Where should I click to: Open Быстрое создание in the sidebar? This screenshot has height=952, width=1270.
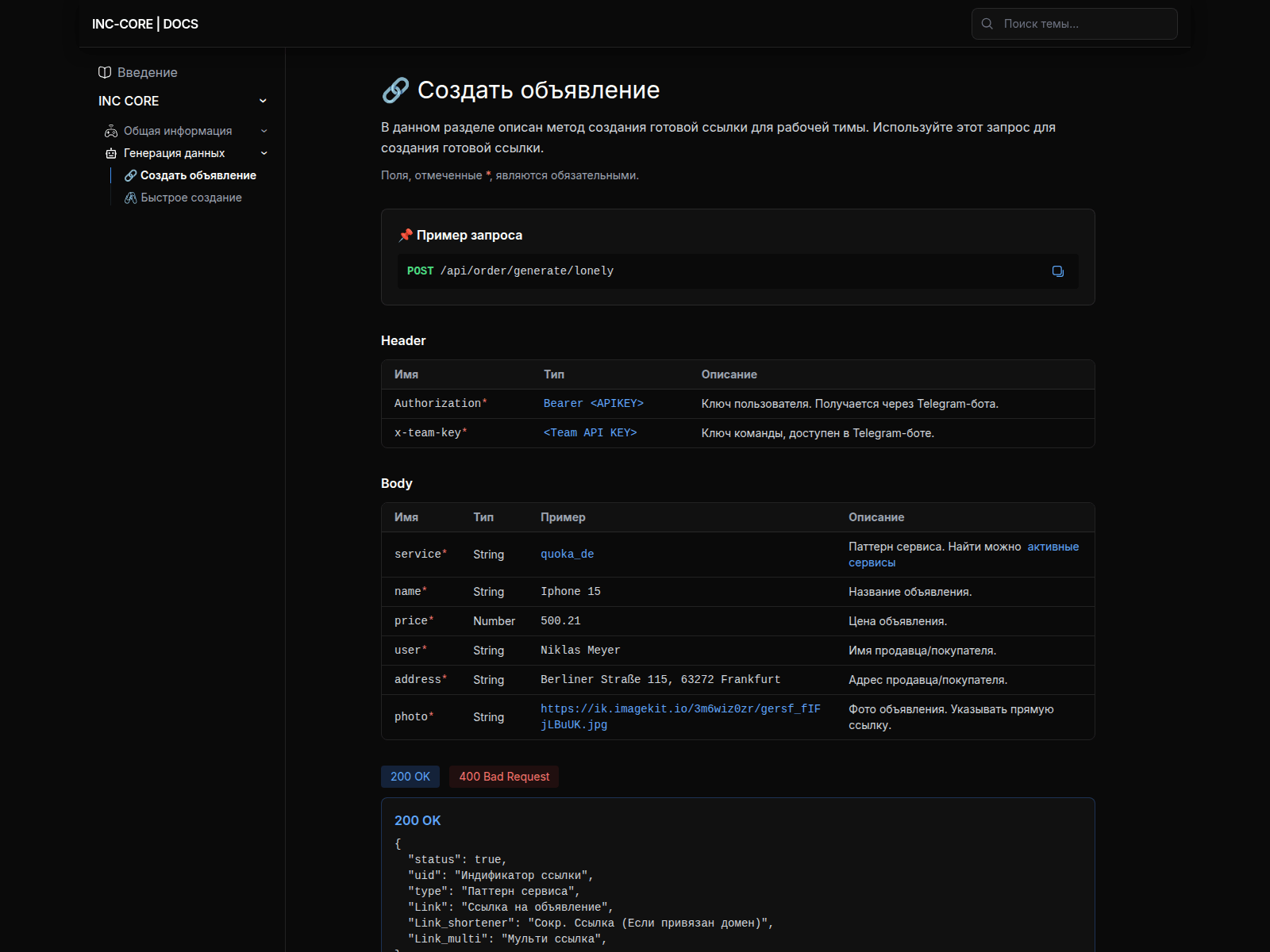click(191, 198)
